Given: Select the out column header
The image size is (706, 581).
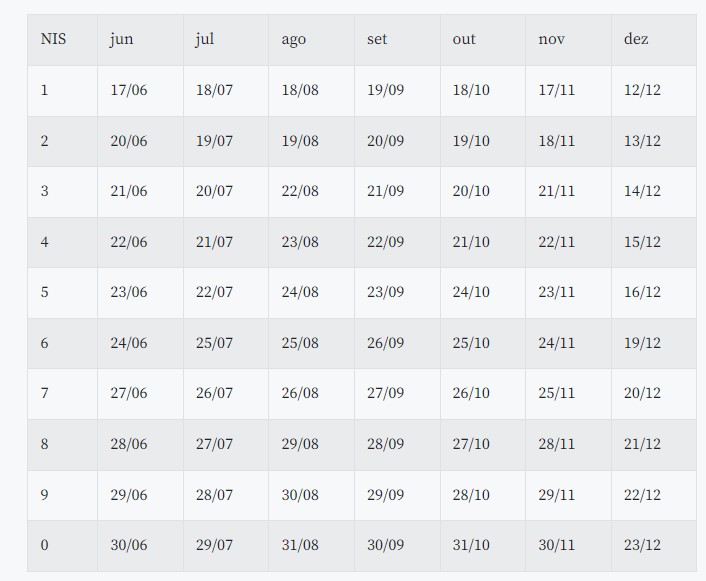Looking at the screenshot, I should point(464,40).
